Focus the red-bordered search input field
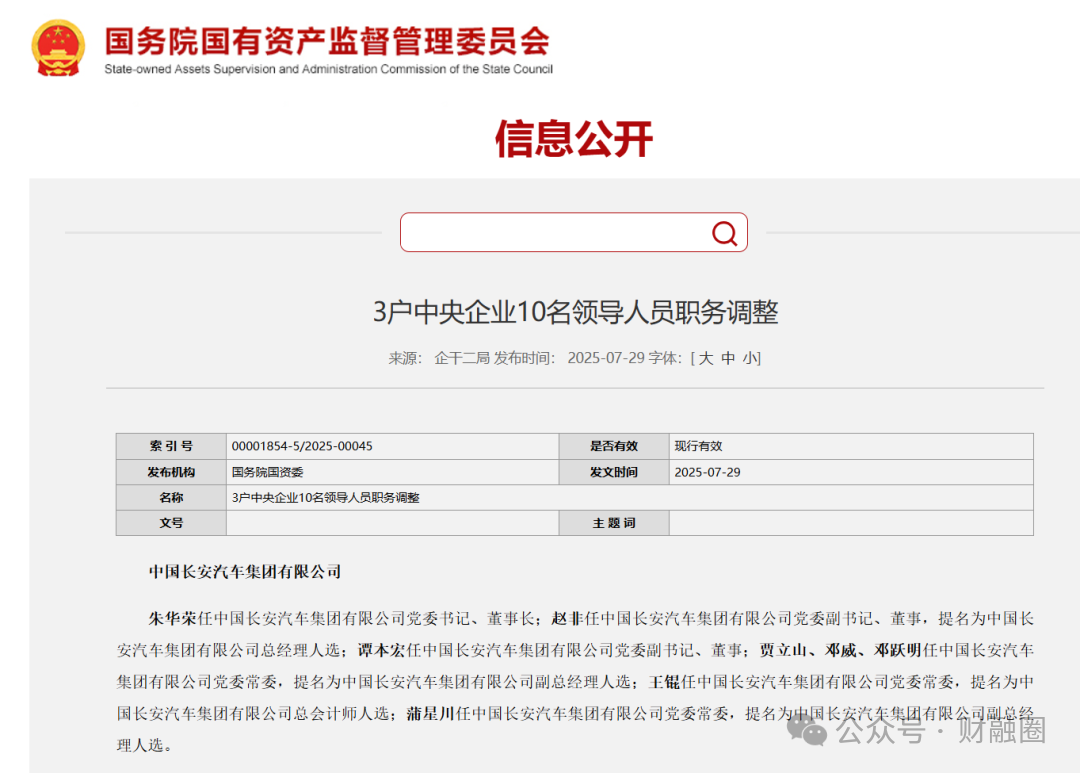 click(x=573, y=232)
